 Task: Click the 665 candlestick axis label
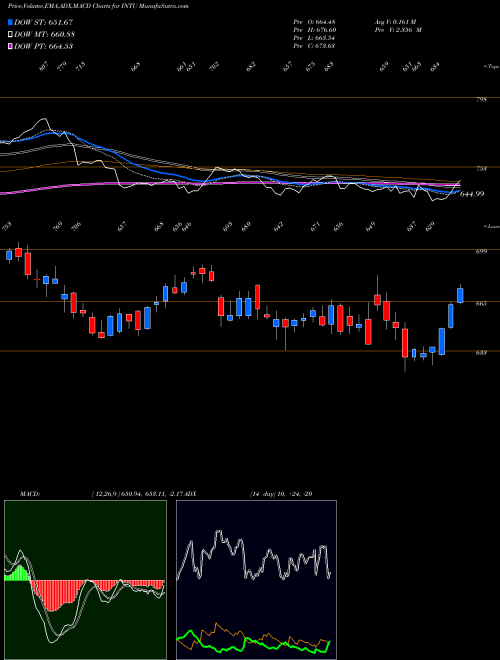[482, 303]
